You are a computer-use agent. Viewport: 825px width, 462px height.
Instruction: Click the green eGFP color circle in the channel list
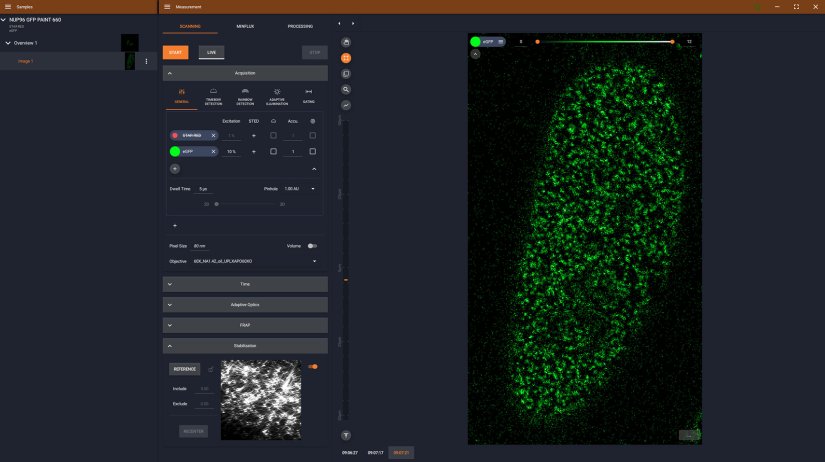click(175, 152)
